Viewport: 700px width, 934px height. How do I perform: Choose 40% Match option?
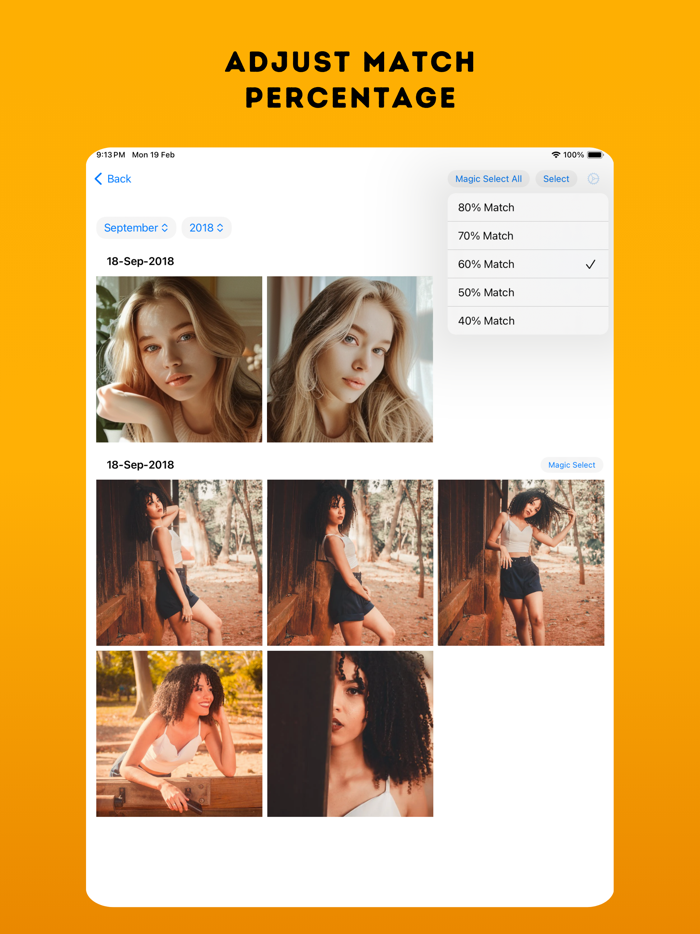click(528, 320)
